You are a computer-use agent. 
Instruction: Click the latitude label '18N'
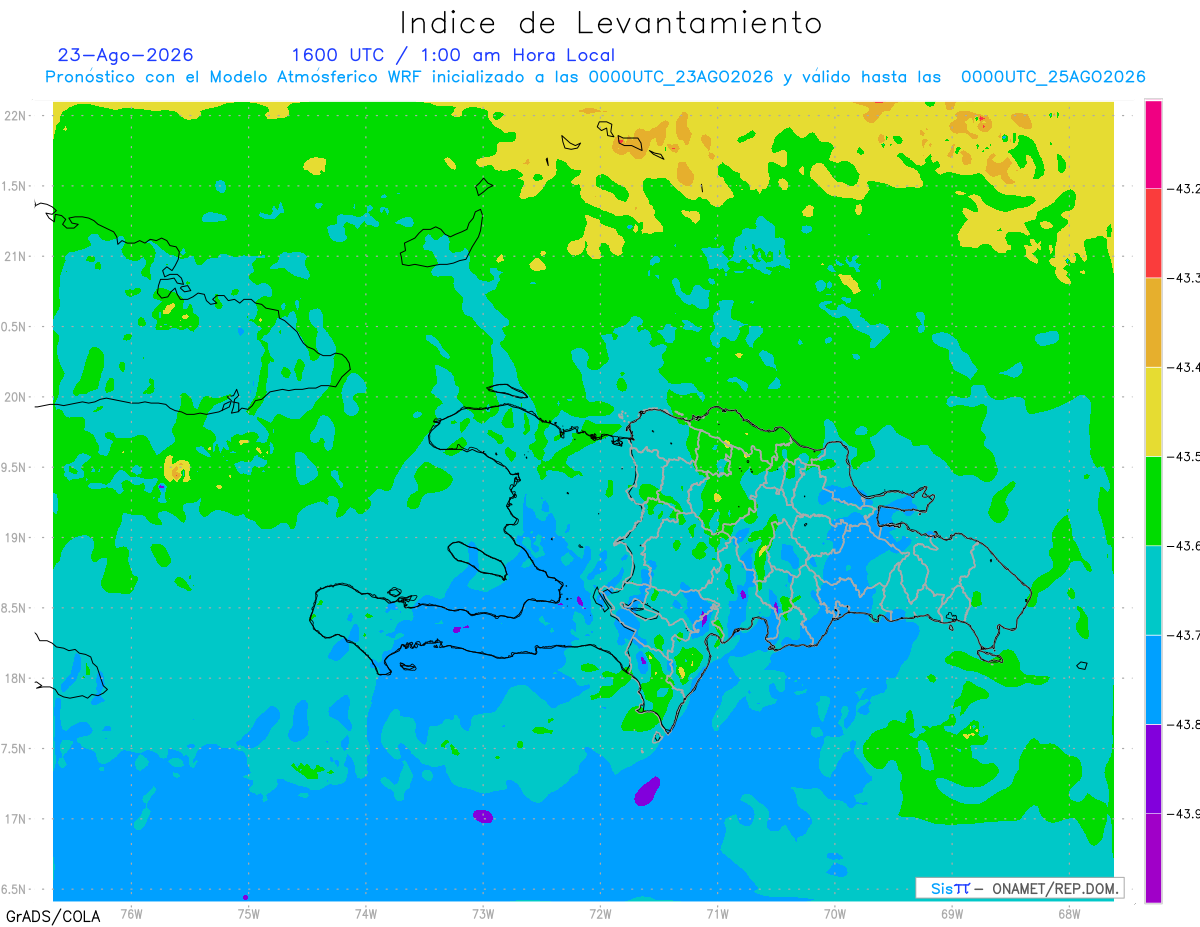pos(16,679)
